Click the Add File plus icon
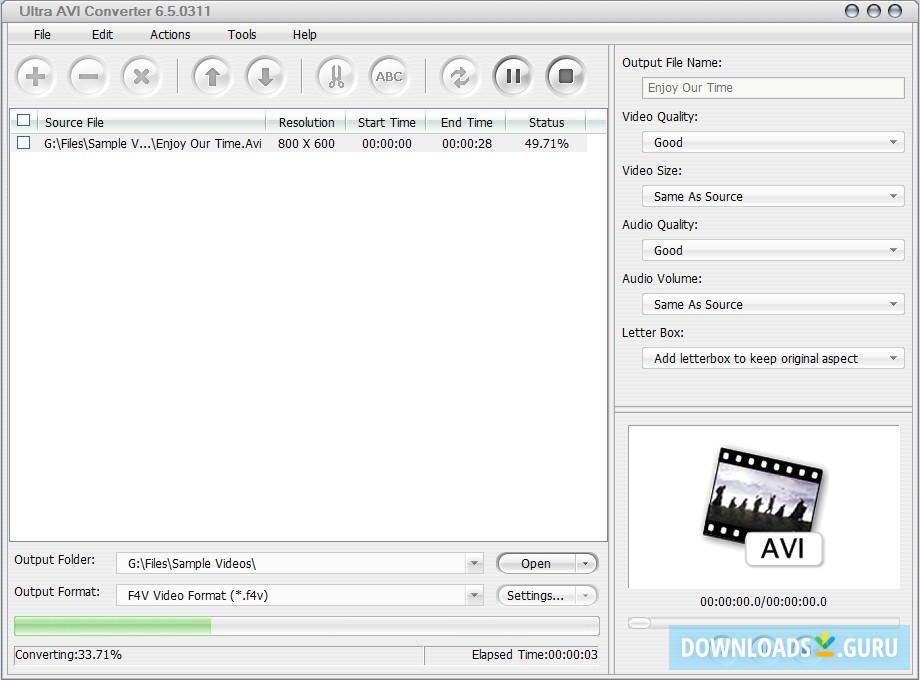Image resolution: width=920 pixels, height=680 pixels. (35, 75)
